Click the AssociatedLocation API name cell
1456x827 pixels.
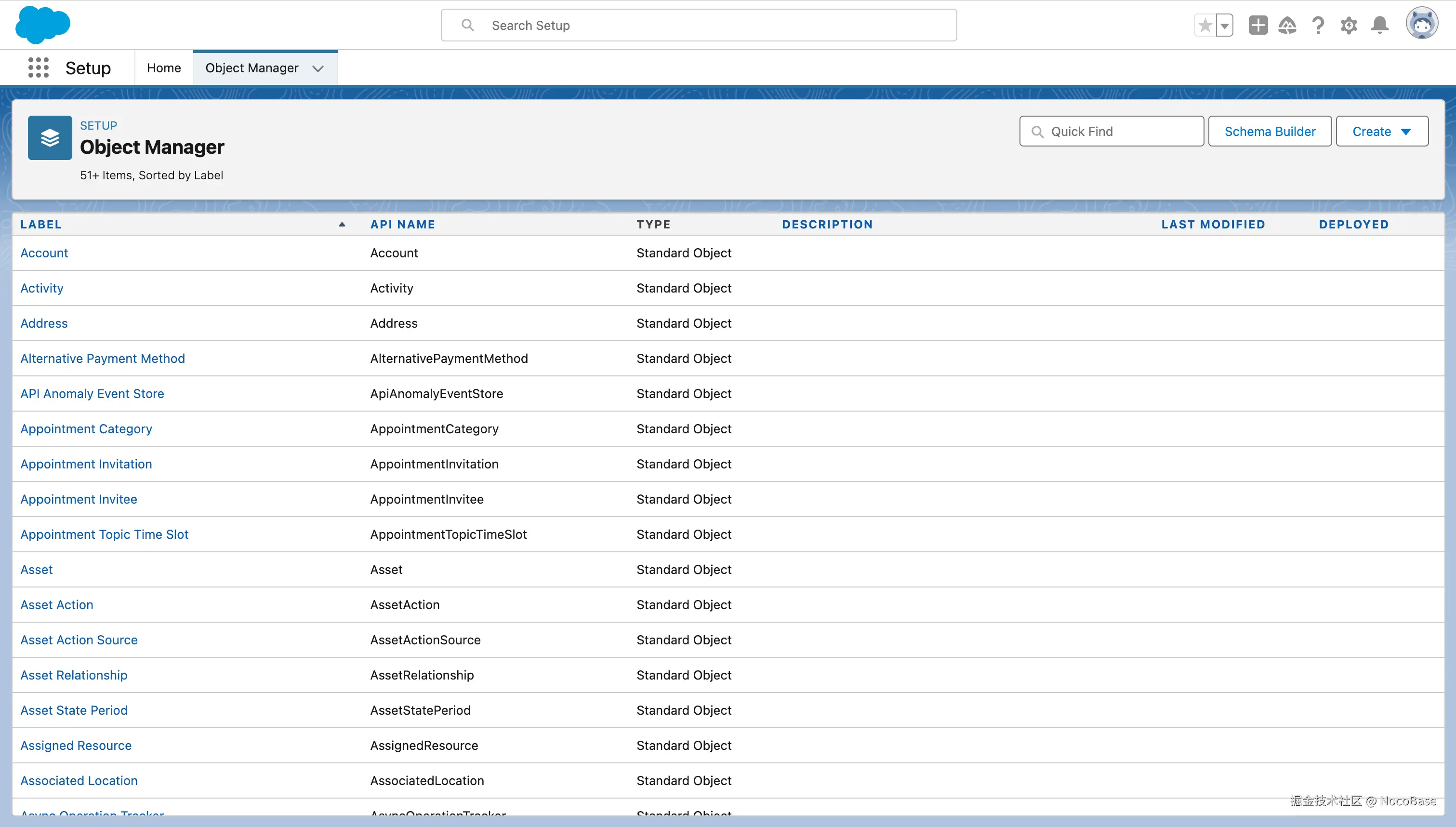pos(427,781)
